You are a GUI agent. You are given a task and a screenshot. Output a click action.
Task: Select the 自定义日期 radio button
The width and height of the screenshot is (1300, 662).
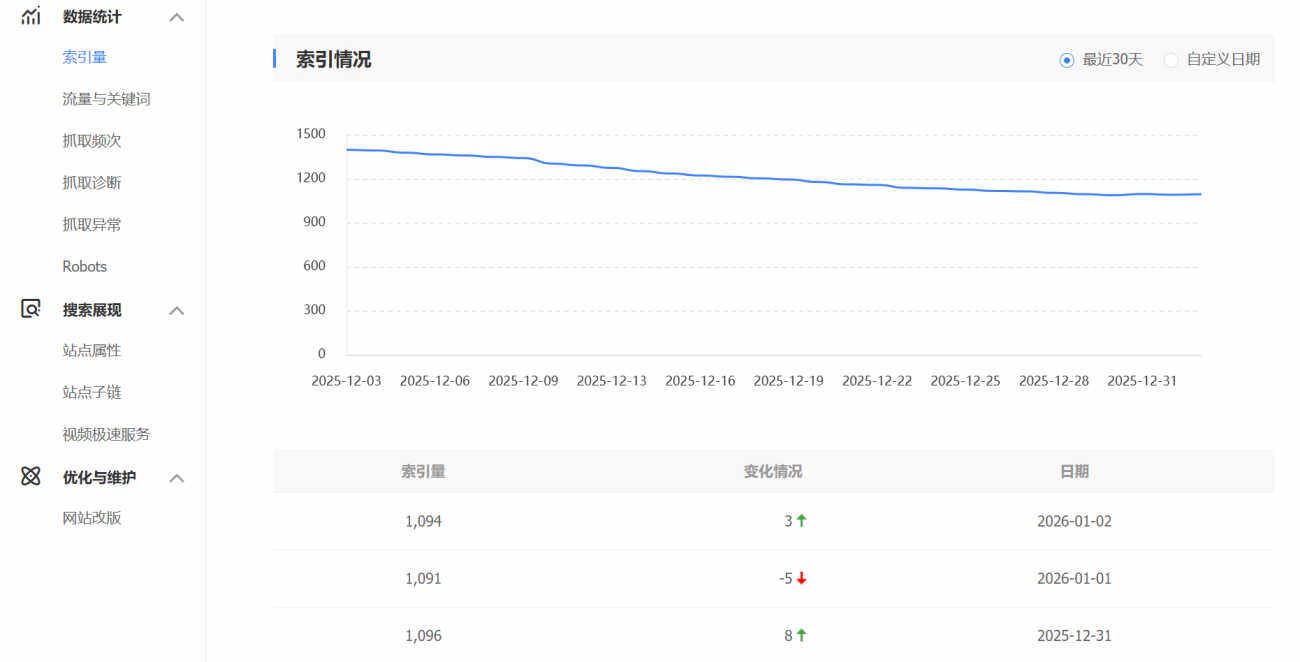point(1171,60)
